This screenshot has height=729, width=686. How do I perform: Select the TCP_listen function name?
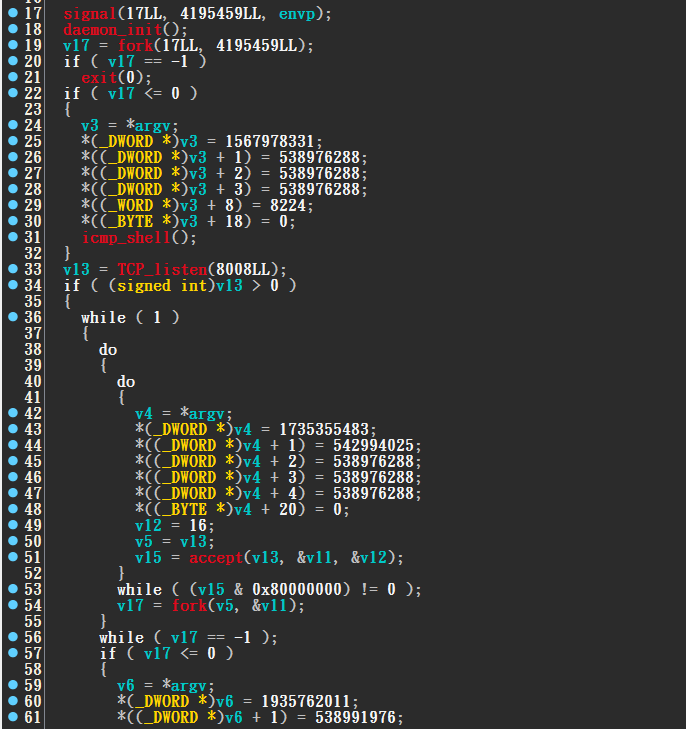pos(162,270)
